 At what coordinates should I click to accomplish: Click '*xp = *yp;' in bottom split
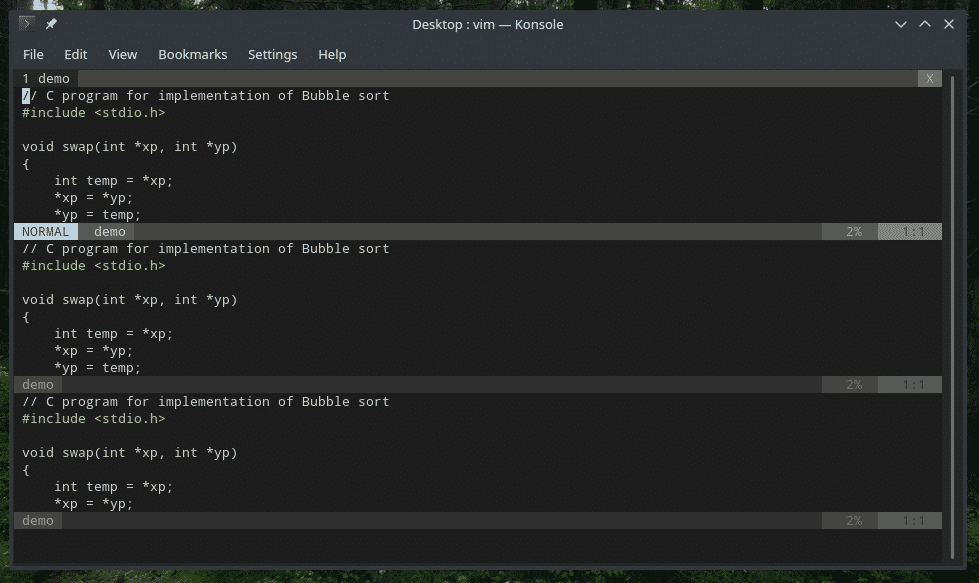(x=94, y=504)
